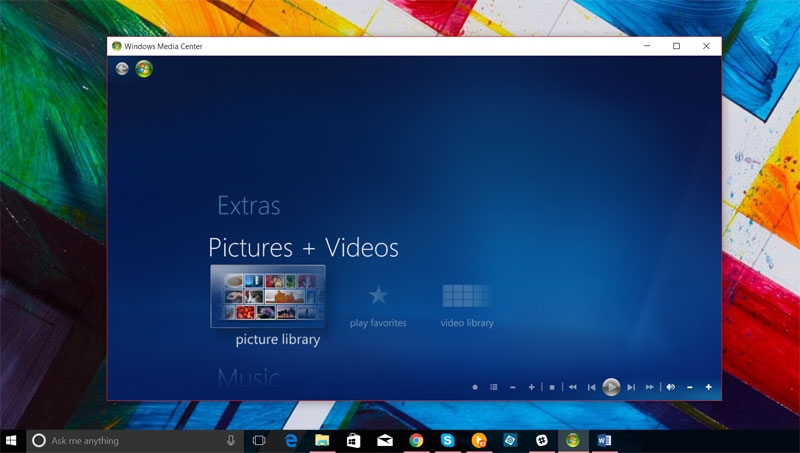Image resolution: width=800 pixels, height=453 pixels.
Task: Click the record button
Action: coord(475,387)
